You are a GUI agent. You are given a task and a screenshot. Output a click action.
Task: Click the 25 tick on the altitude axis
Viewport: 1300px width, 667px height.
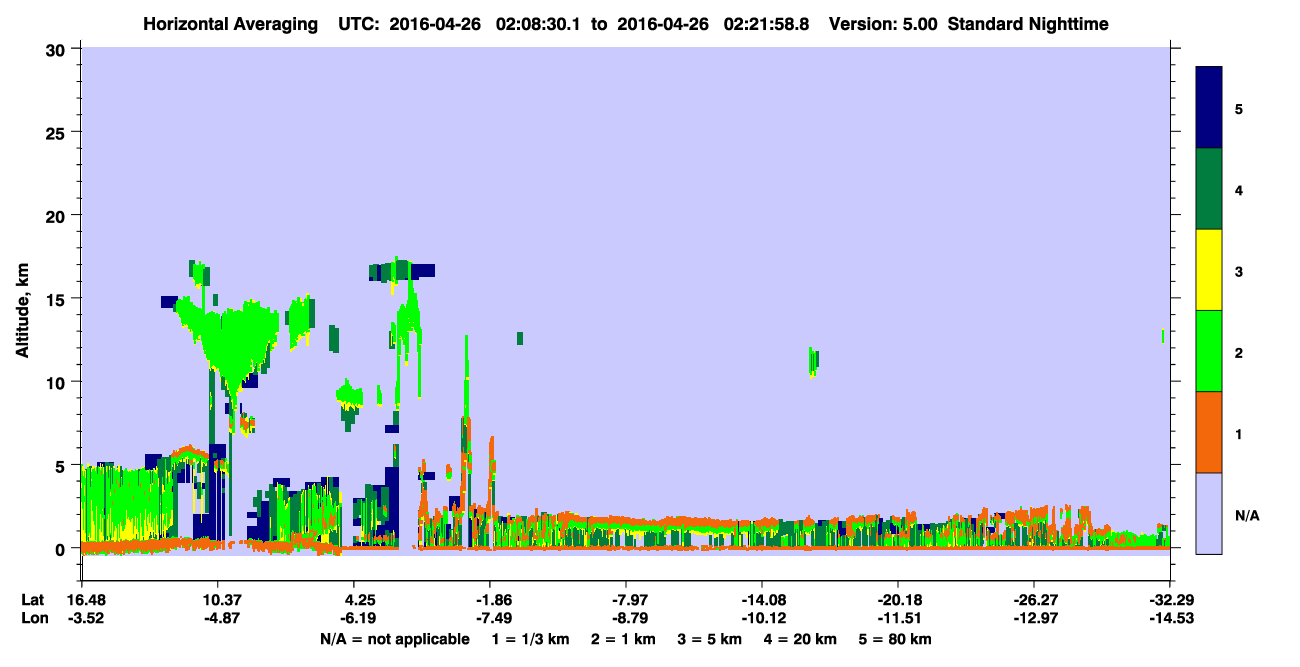click(57, 132)
